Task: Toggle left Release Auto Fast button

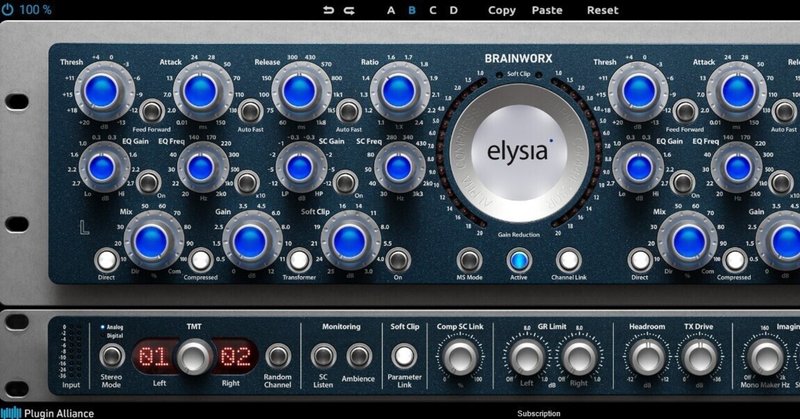Action: coord(349,111)
